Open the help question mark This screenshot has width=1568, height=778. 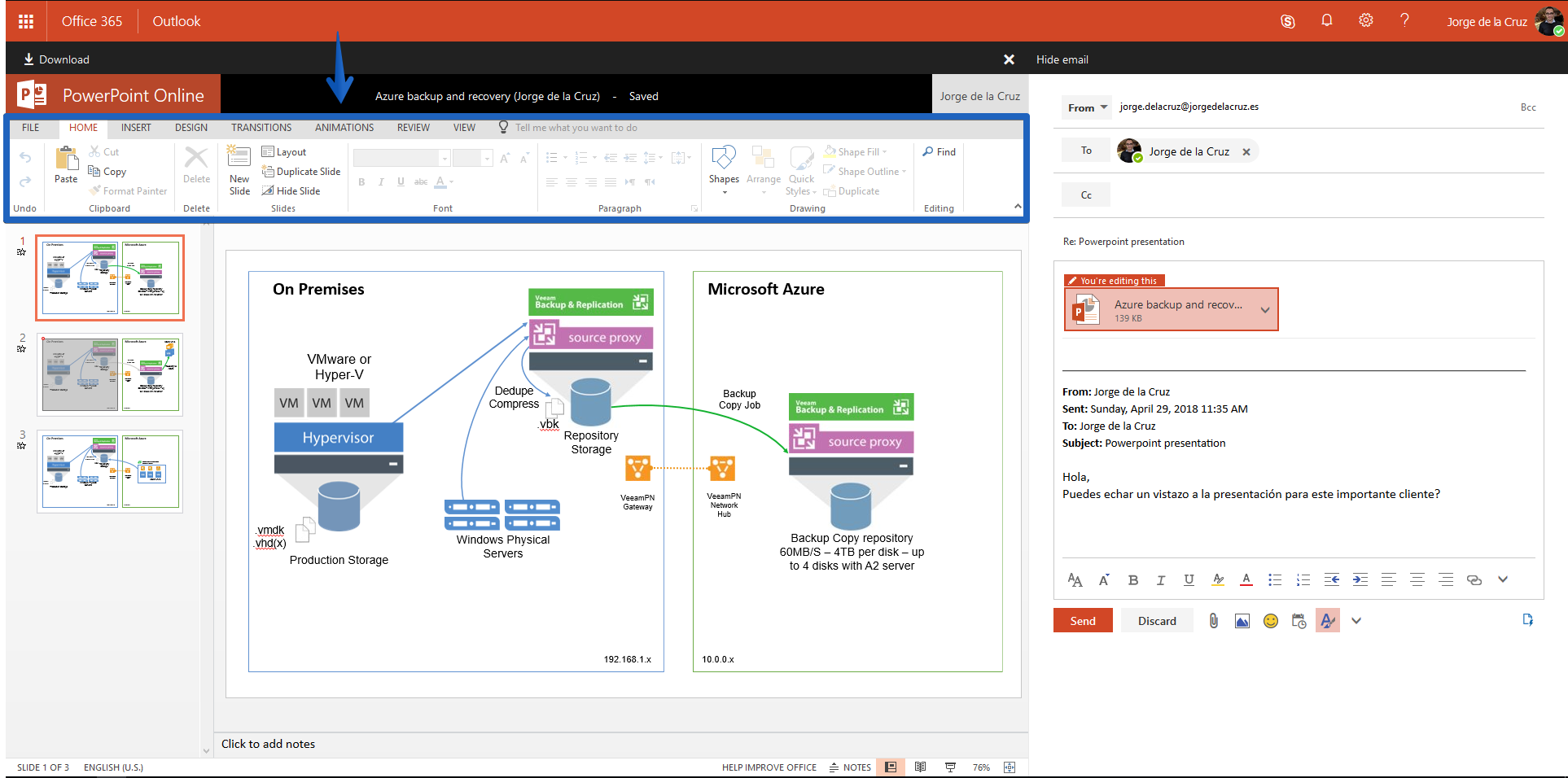click(x=1404, y=21)
